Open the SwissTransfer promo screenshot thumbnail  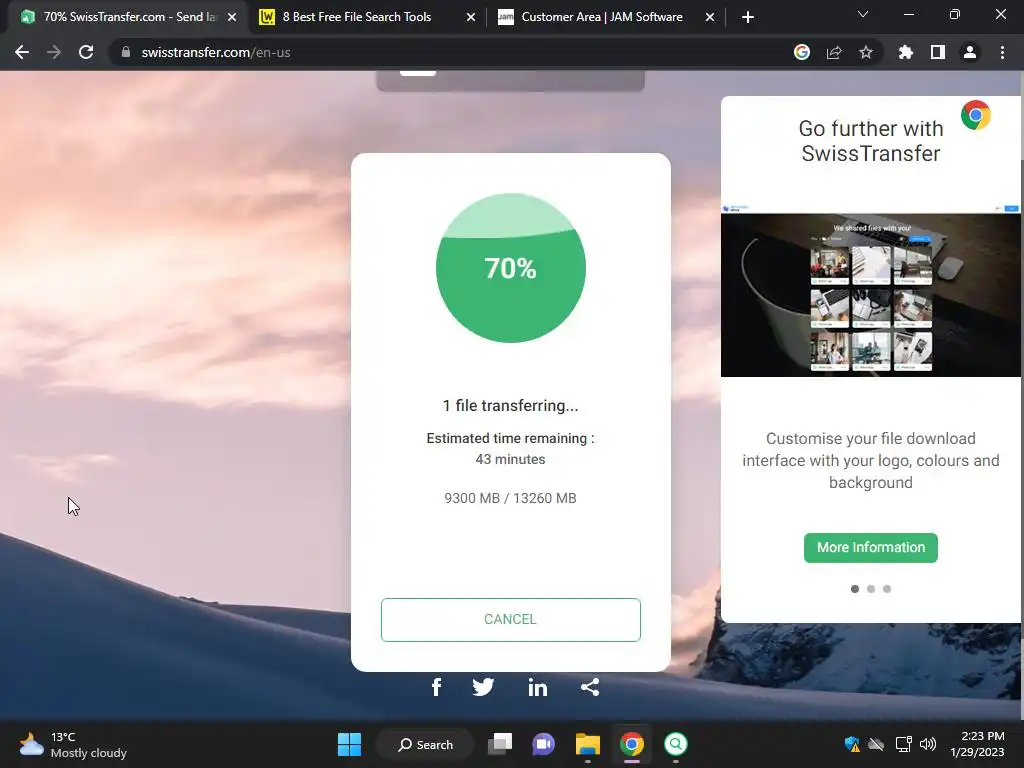point(871,291)
